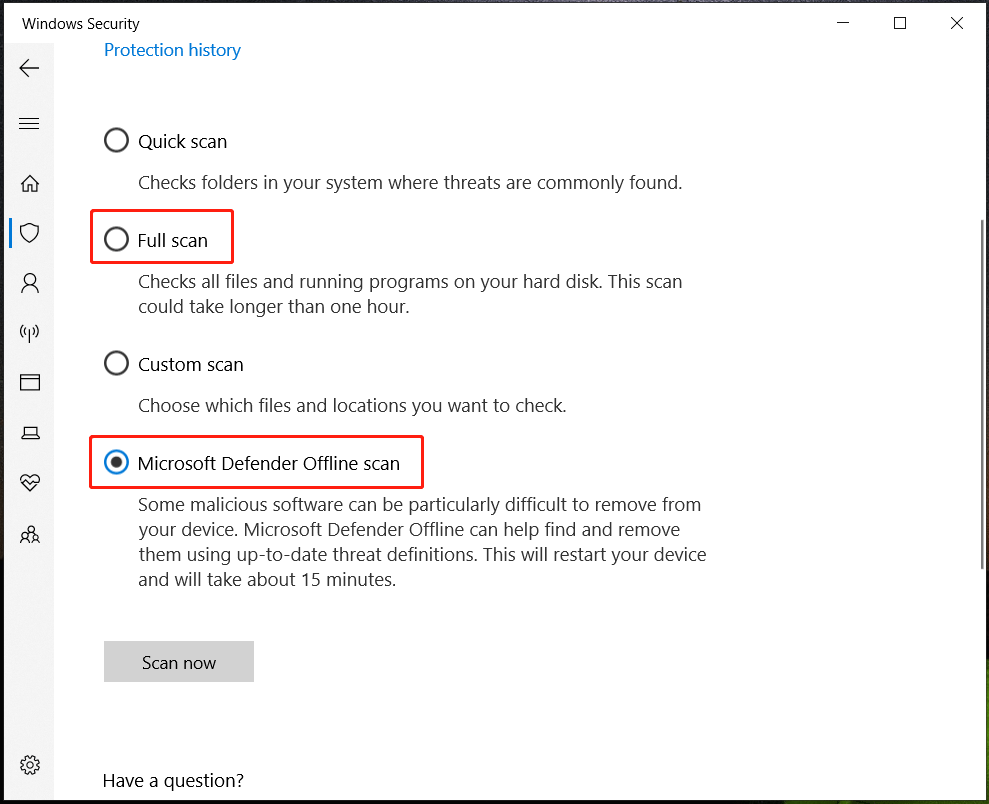This screenshot has width=989, height=804.
Task: Select the Family options sidebar icon
Action: pyautogui.click(x=29, y=534)
